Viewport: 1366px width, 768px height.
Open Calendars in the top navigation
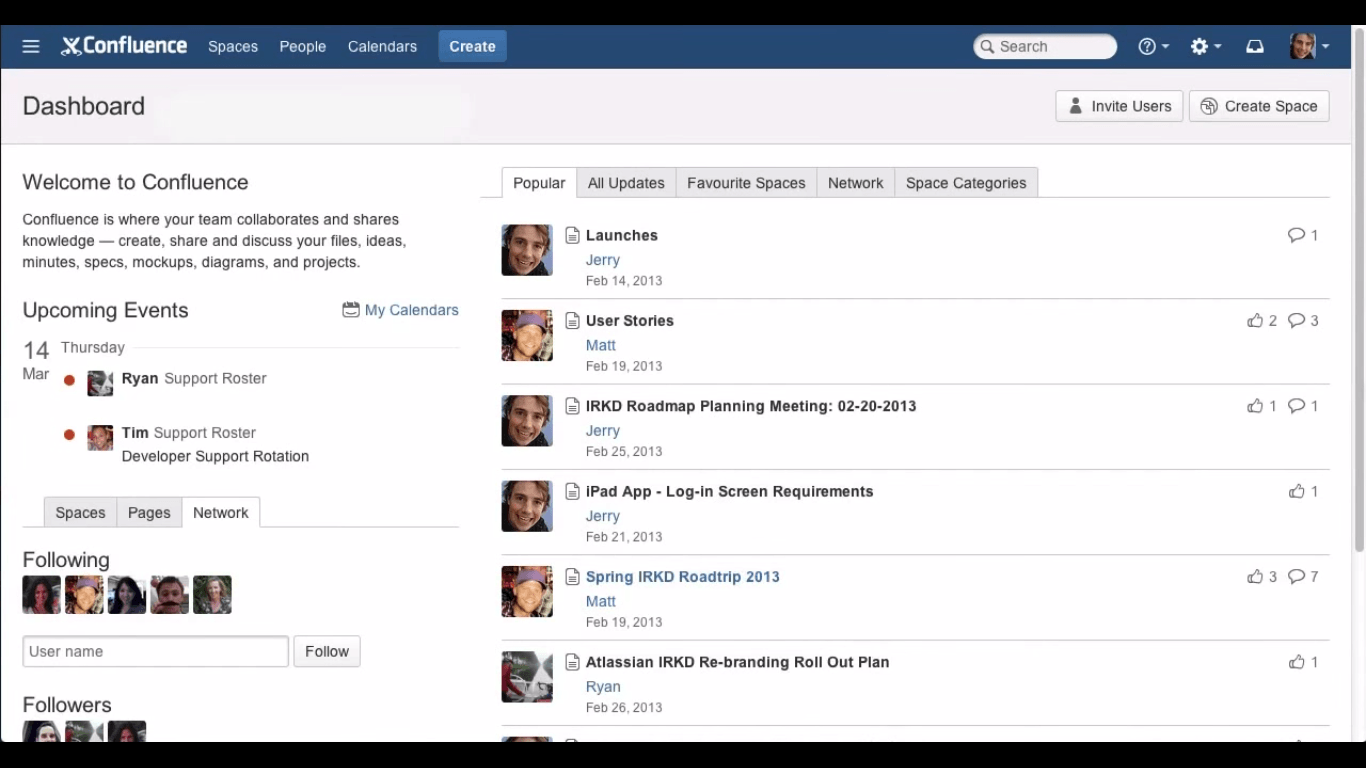point(382,46)
